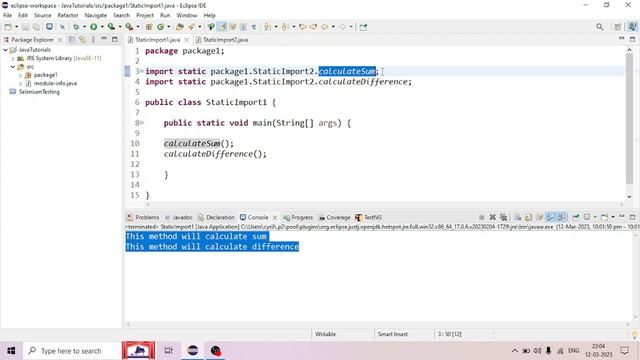Click the Debug bug toolbar icon

tap(76, 27)
